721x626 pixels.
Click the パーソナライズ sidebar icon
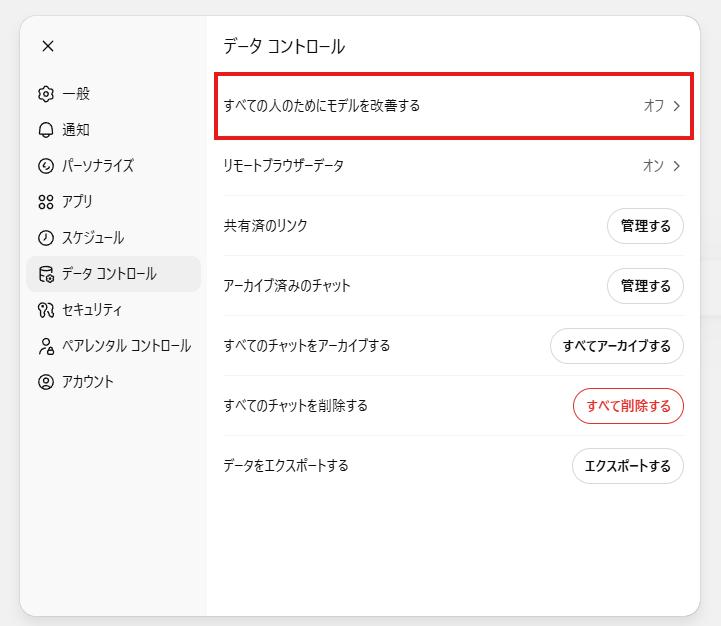45,166
